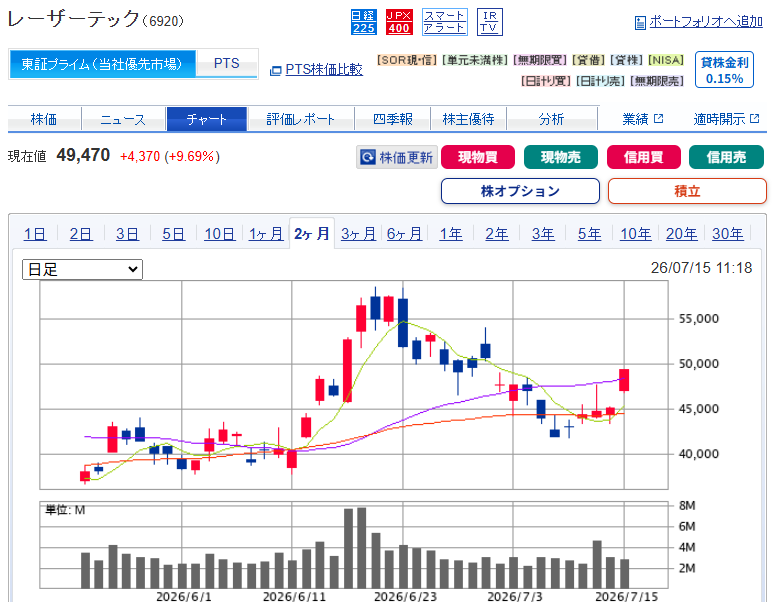Set chart period to 5日
This screenshot has height=602, width=772.
pos(174,234)
